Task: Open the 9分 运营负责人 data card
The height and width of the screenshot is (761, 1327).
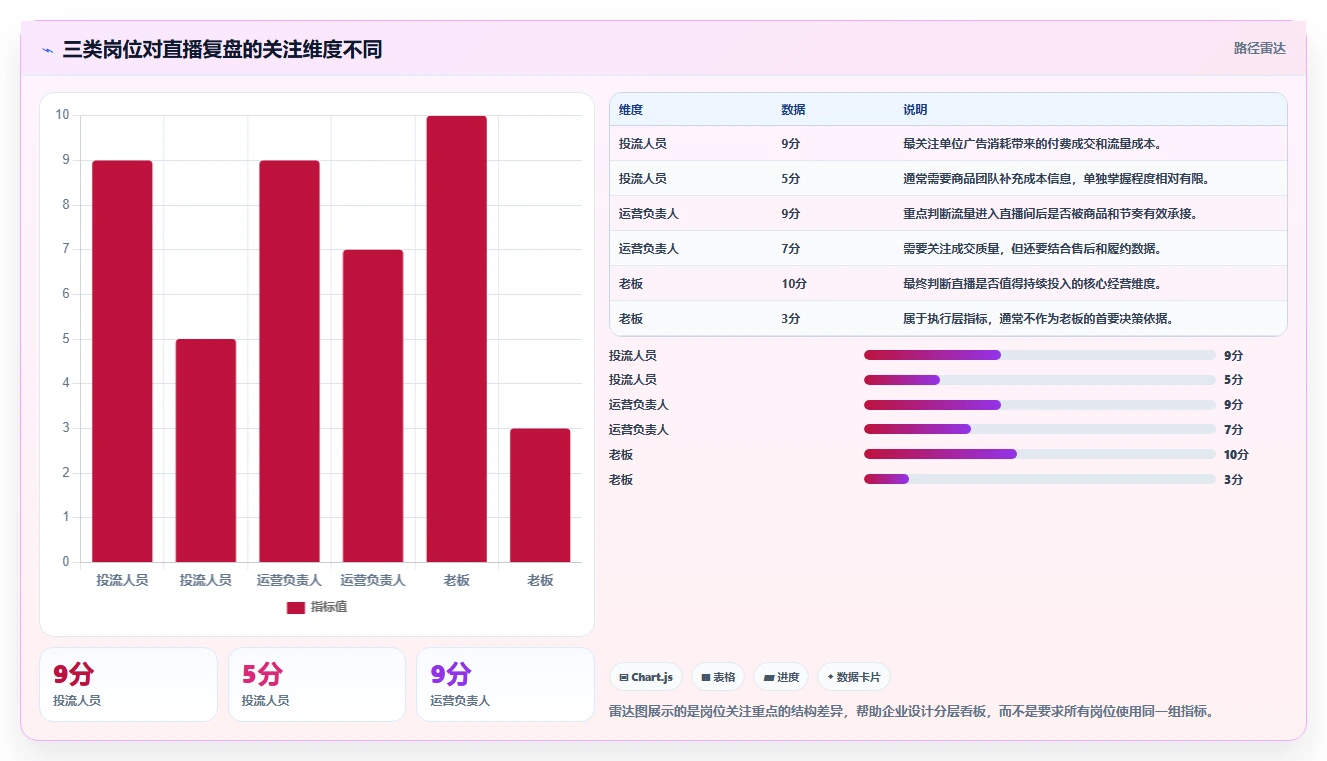Action: 505,684
